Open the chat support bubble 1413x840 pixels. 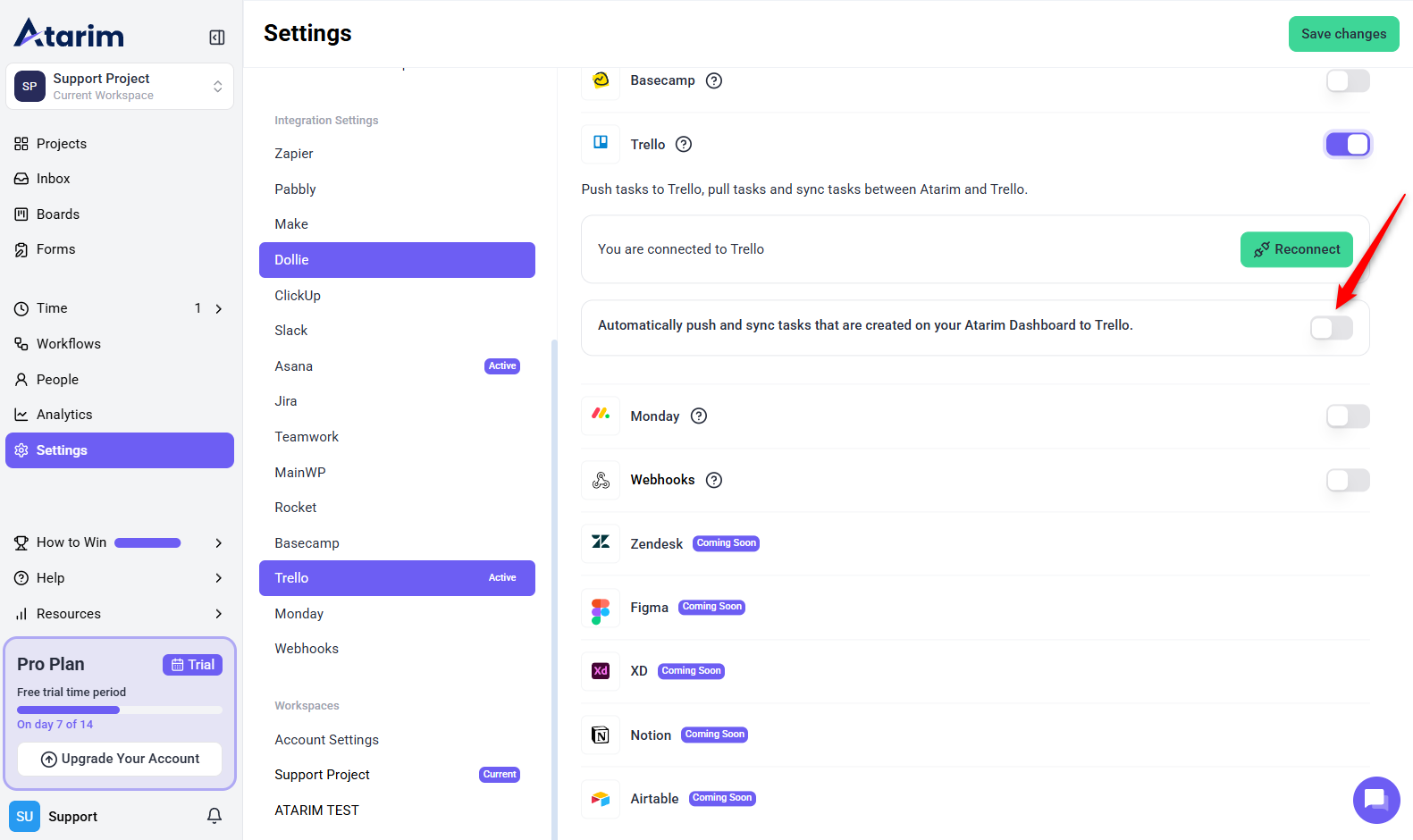(x=1375, y=799)
